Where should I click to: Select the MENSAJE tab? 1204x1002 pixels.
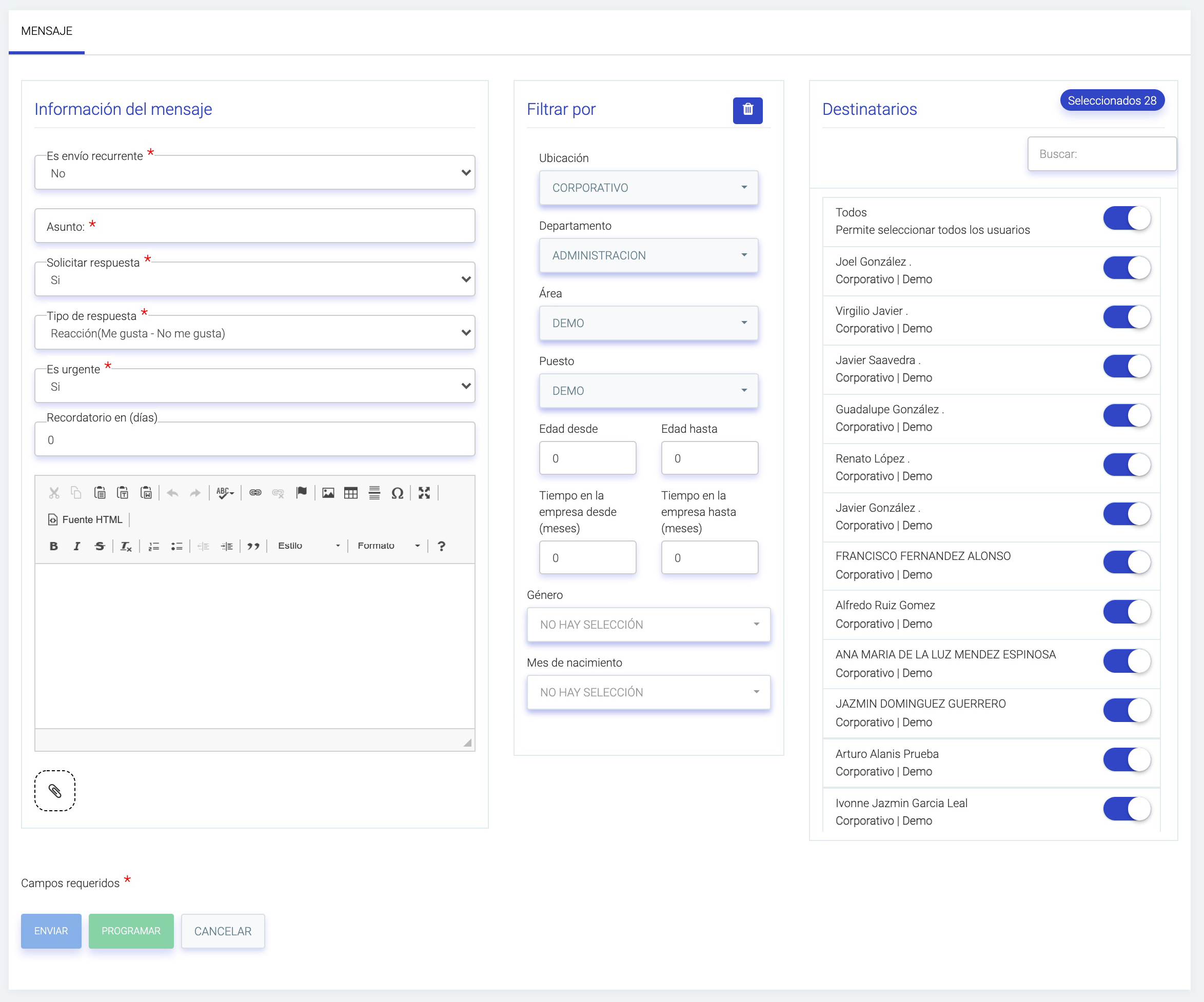(47, 31)
